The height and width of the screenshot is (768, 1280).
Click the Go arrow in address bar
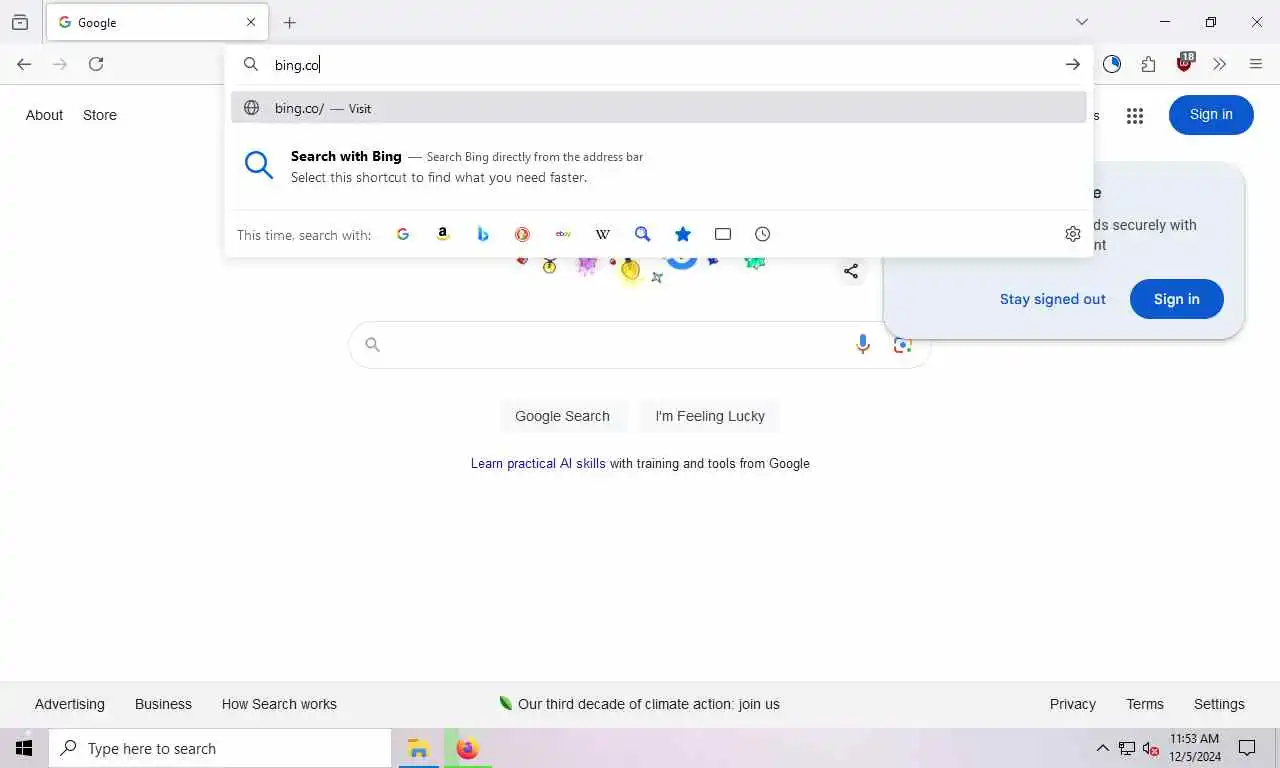point(1072,64)
